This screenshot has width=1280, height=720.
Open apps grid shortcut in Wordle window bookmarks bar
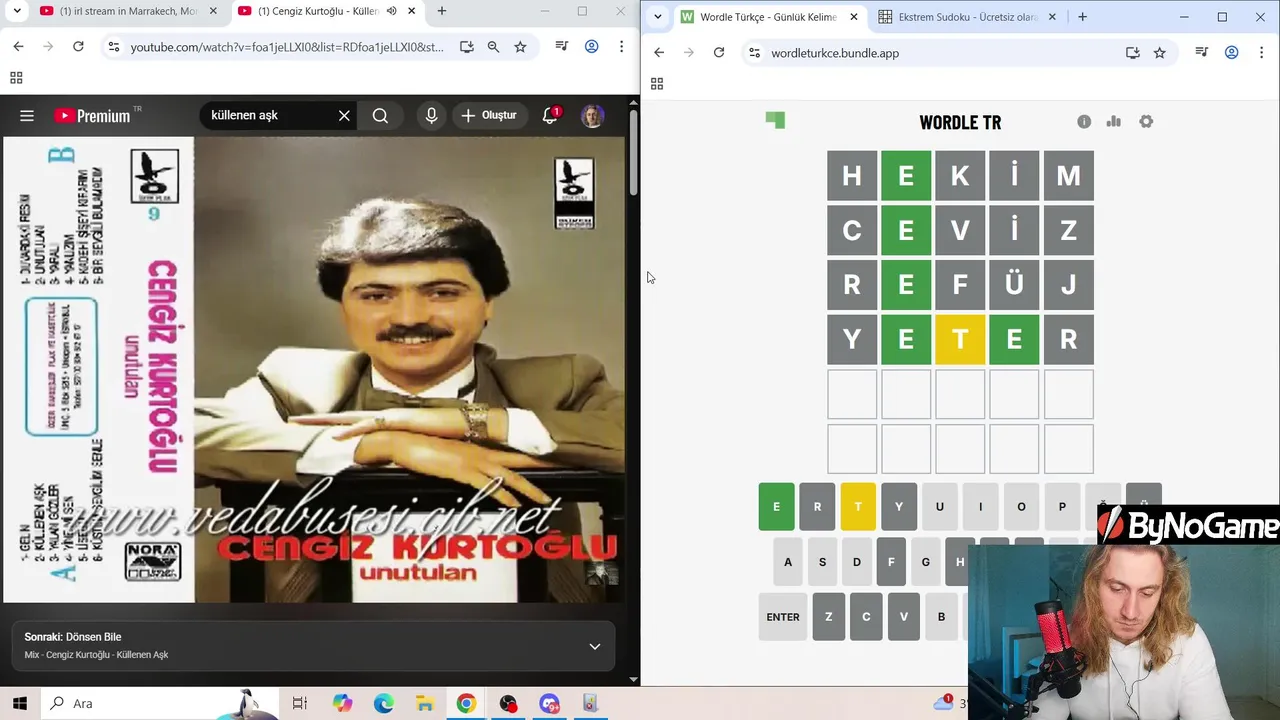coord(656,84)
